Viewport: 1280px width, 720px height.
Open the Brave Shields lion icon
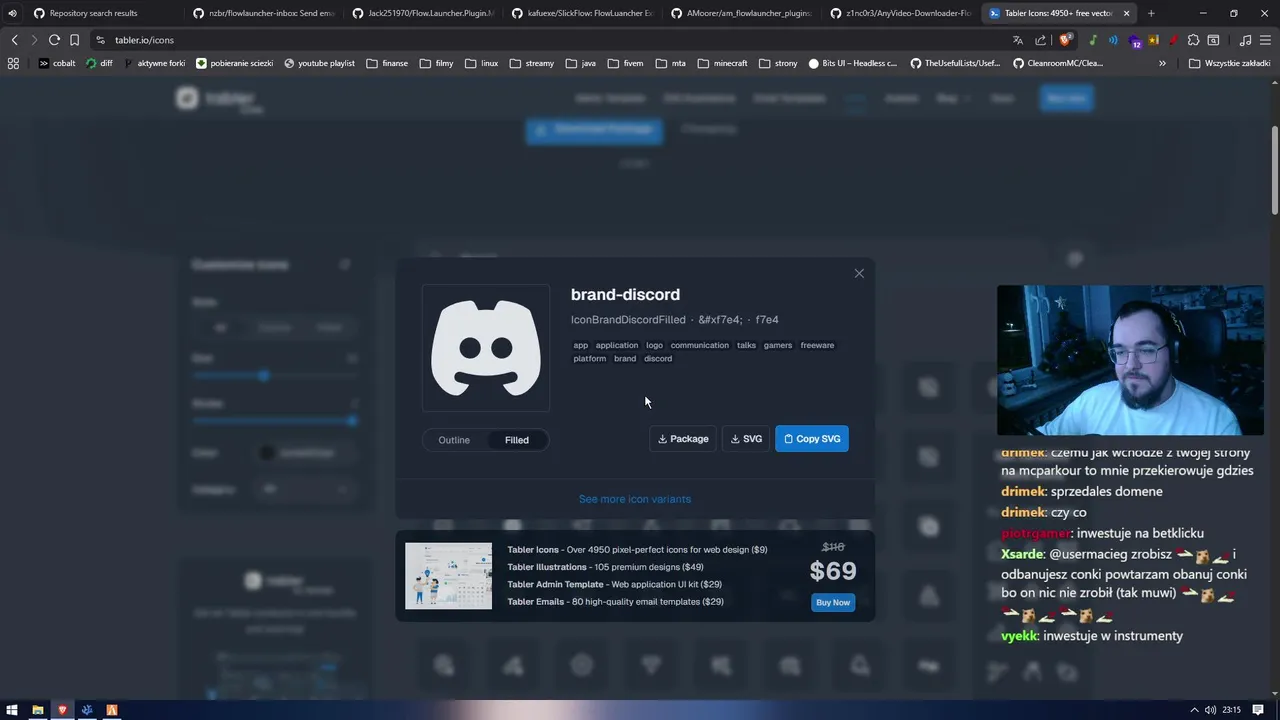1065,40
